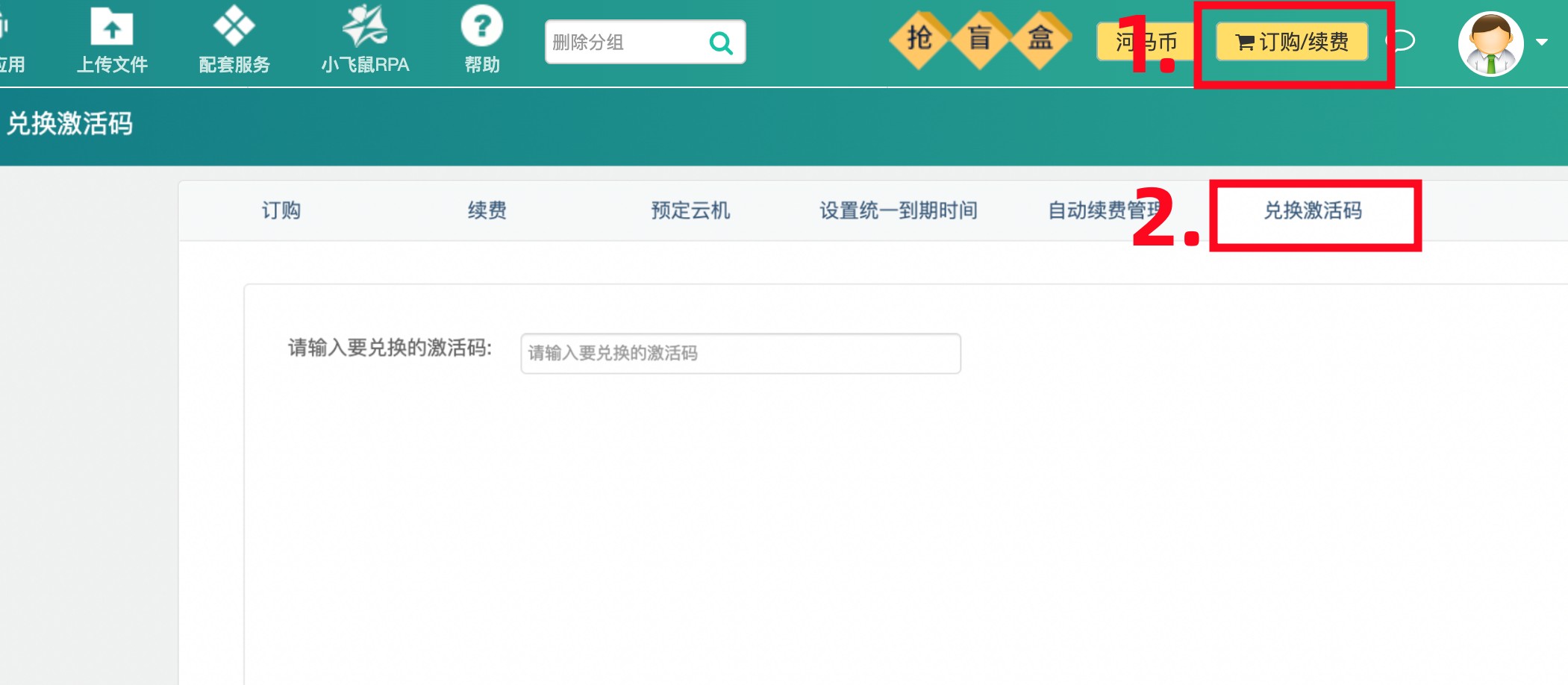
Task: Click the 抢 diamond badge
Action: pyautogui.click(x=919, y=39)
